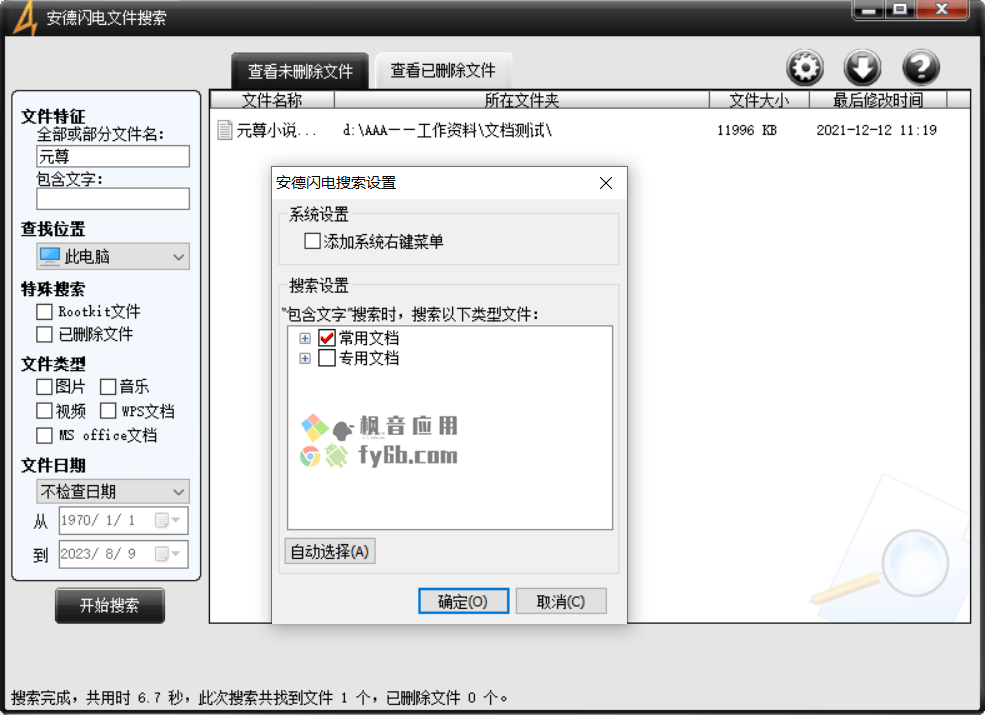Enable 已删除文件 special search

[x=44, y=334]
